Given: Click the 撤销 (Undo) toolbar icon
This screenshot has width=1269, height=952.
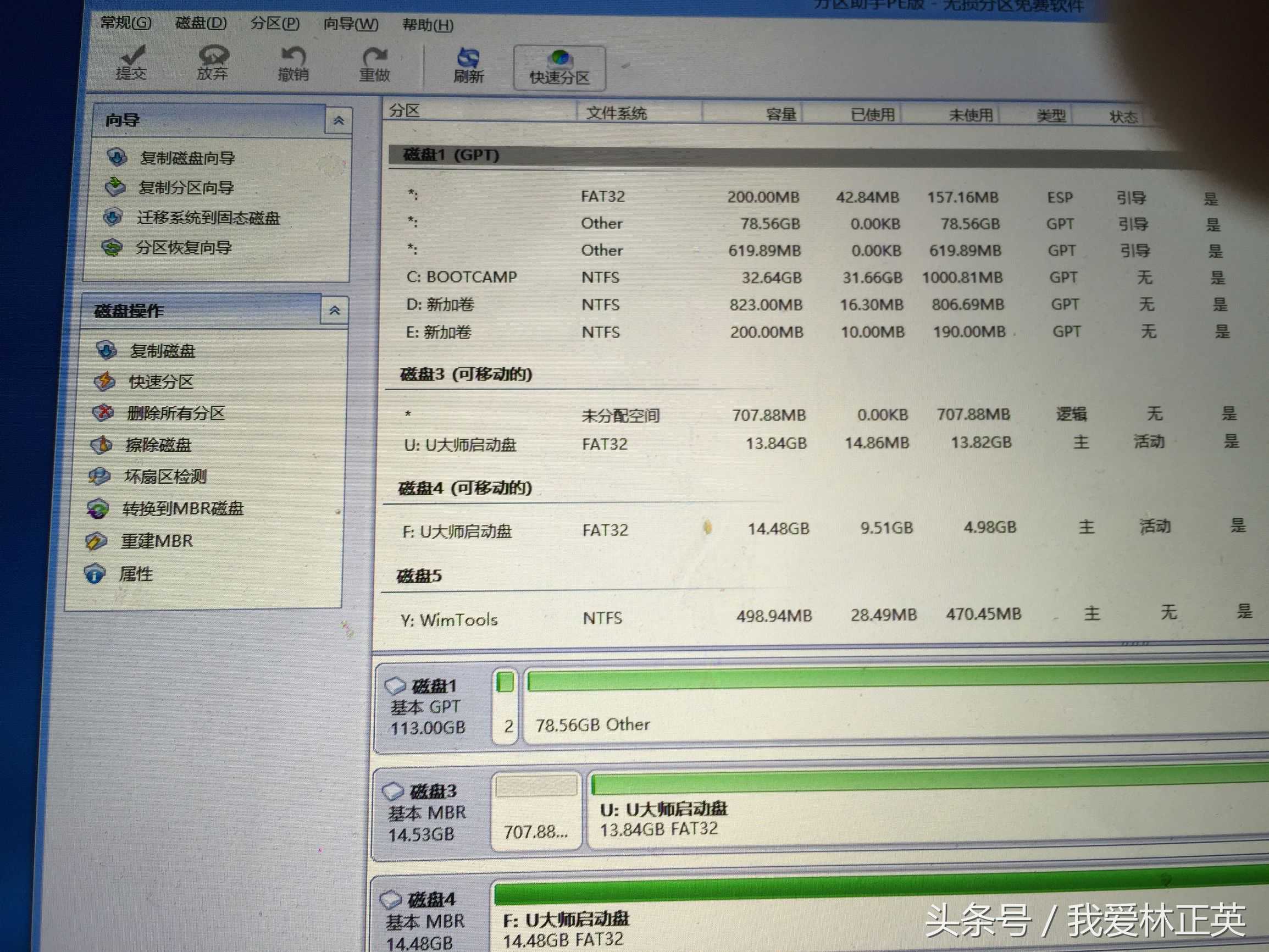Looking at the screenshot, I should click(293, 63).
